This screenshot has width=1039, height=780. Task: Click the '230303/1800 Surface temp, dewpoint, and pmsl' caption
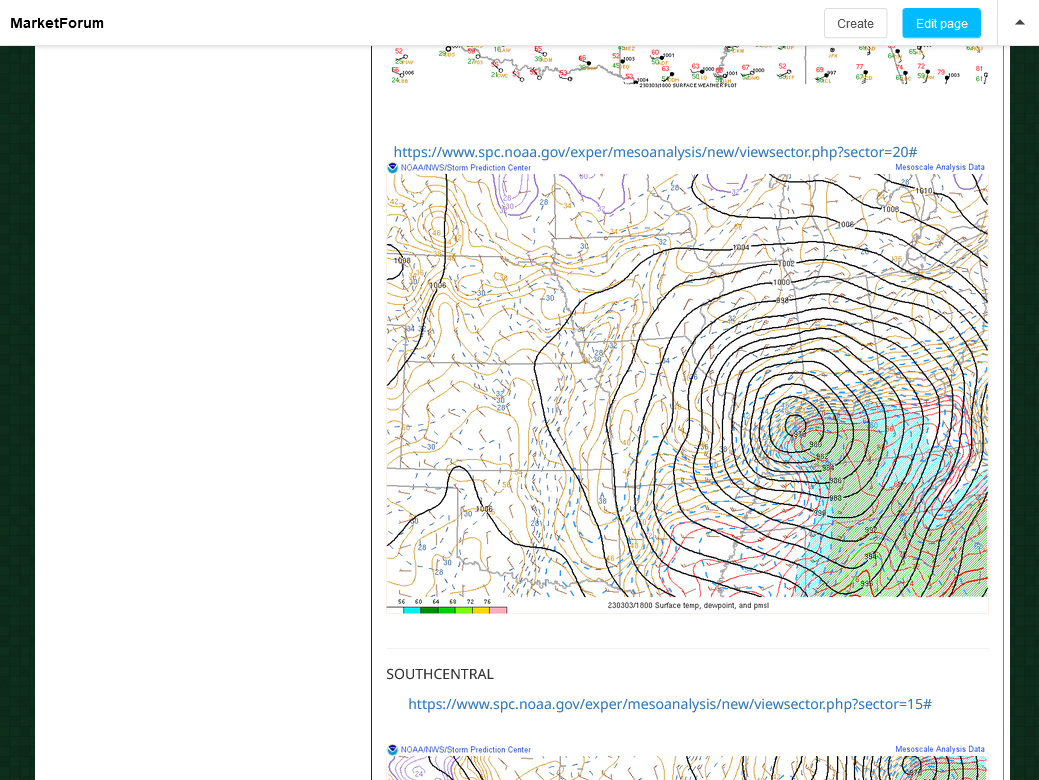tap(688, 605)
